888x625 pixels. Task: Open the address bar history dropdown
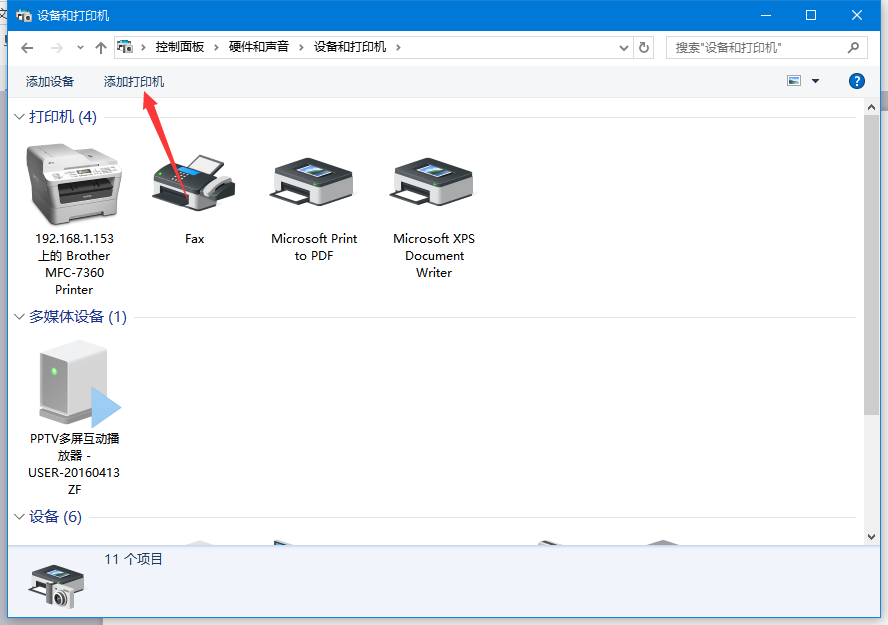tap(623, 46)
